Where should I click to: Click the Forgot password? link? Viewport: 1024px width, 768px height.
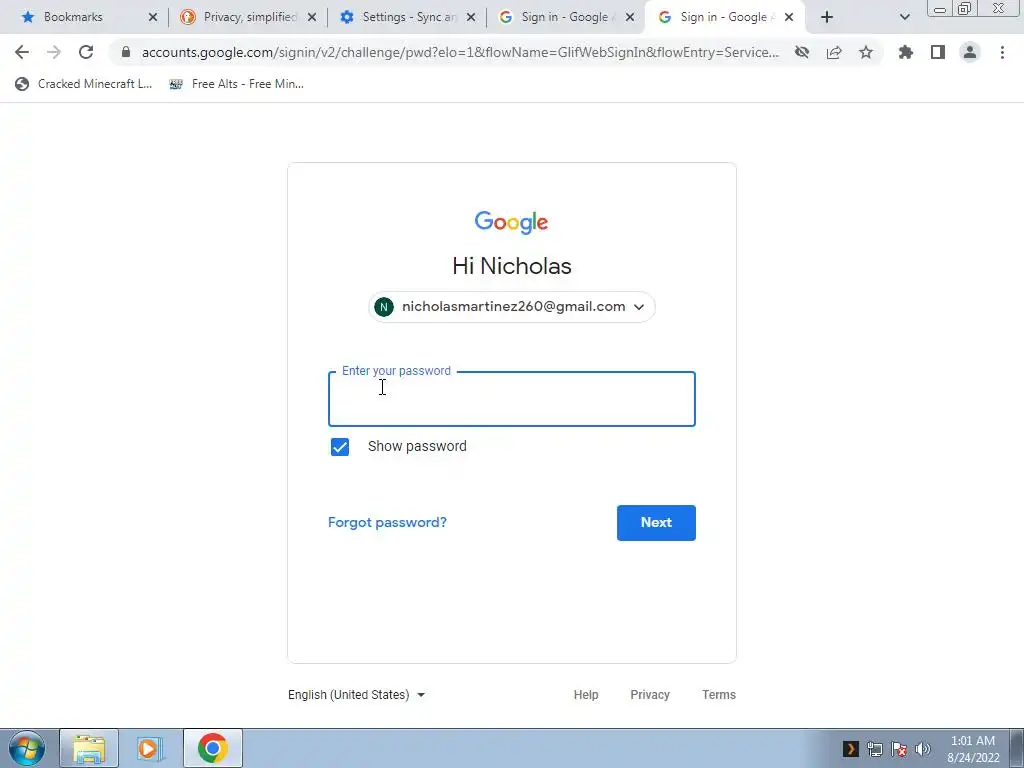tap(387, 522)
